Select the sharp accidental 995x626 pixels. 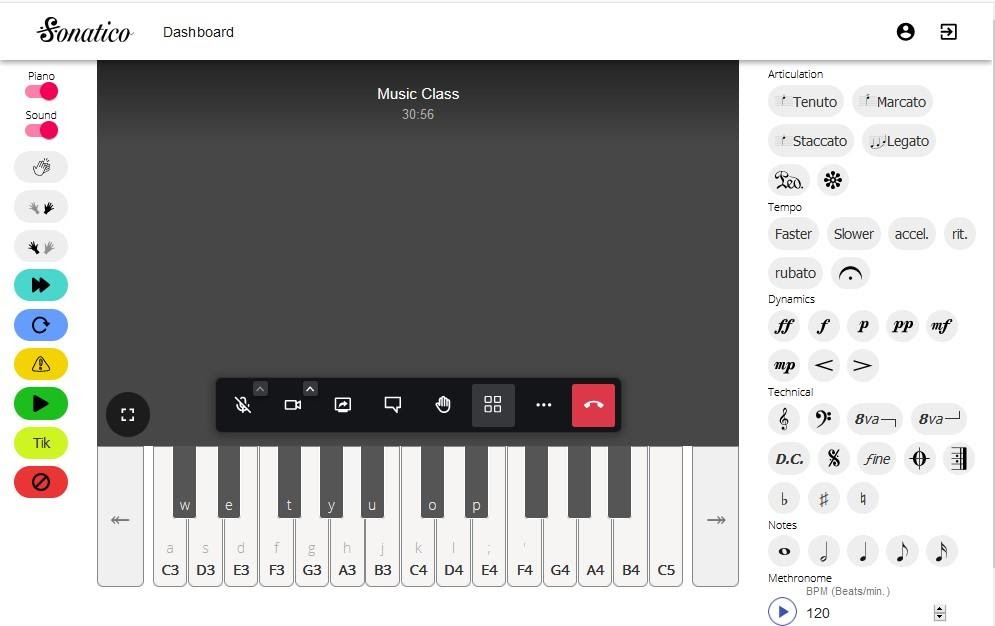[824, 499]
